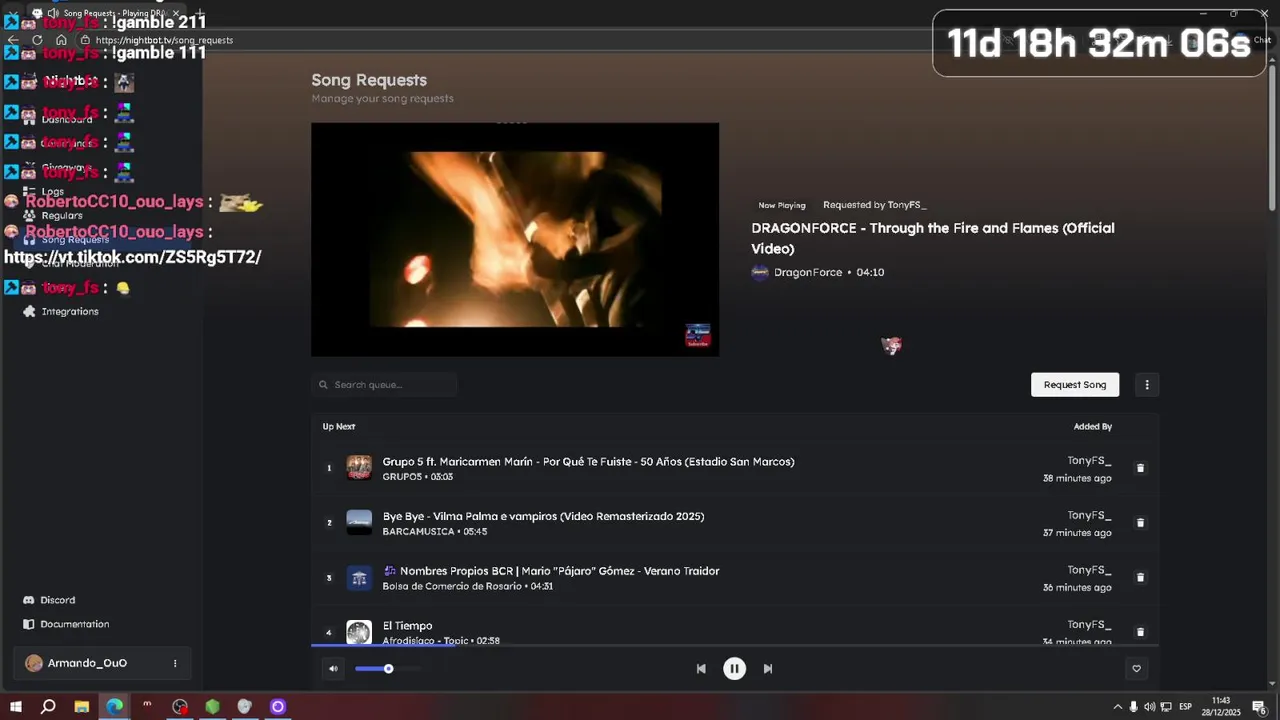This screenshot has height=720, width=1280.
Task: Expand the system tray hidden icons
Action: pyautogui.click(x=1117, y=707)
